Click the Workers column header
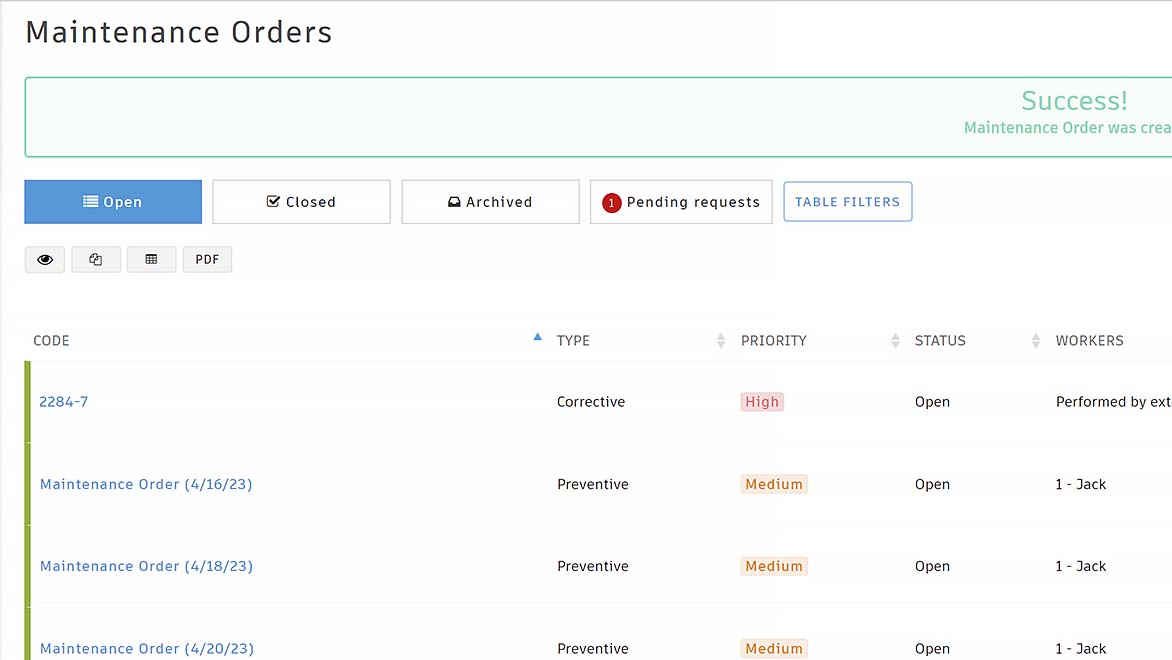The width and height of the screenshot is (1172, 660). (1090, 341)
